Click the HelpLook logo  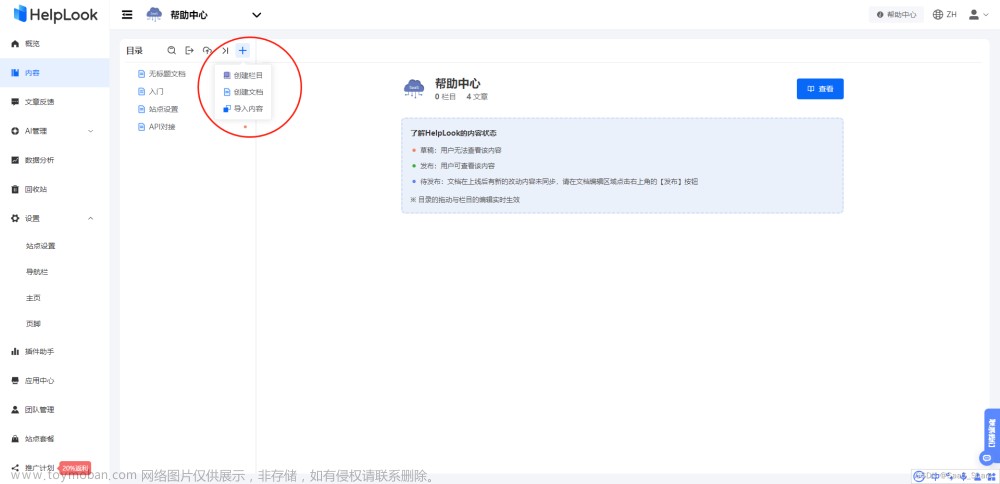tap(55, 14)
